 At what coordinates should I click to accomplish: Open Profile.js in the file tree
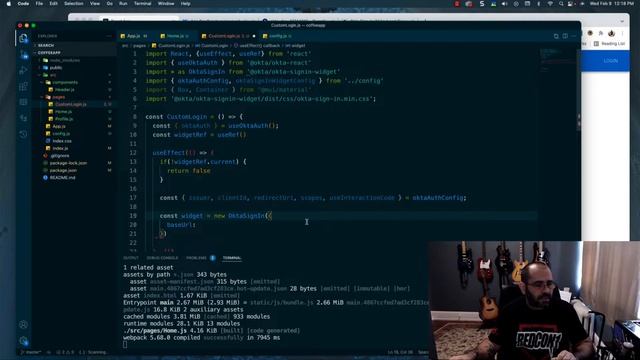point(74,119)
